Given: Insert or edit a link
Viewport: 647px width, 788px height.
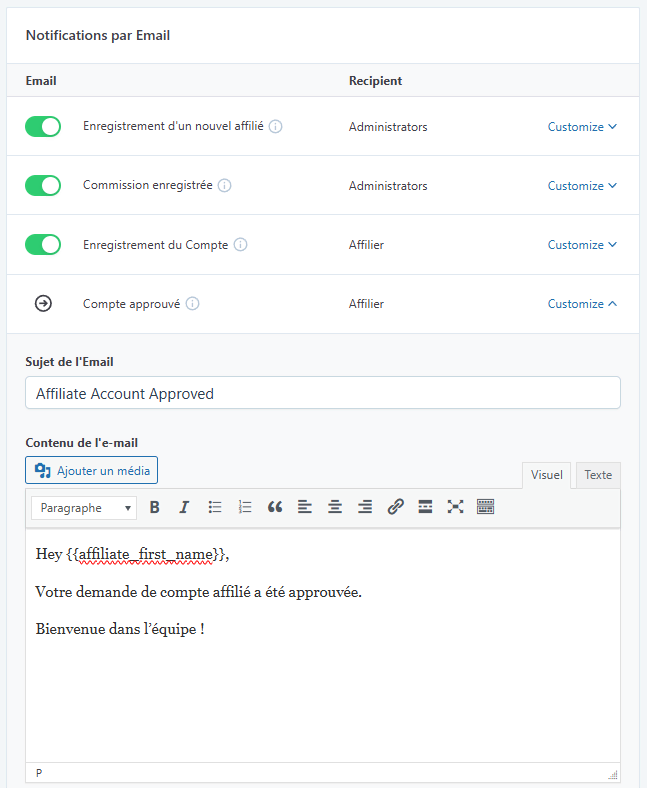Looking at the screenshot, I should (395, 507).
